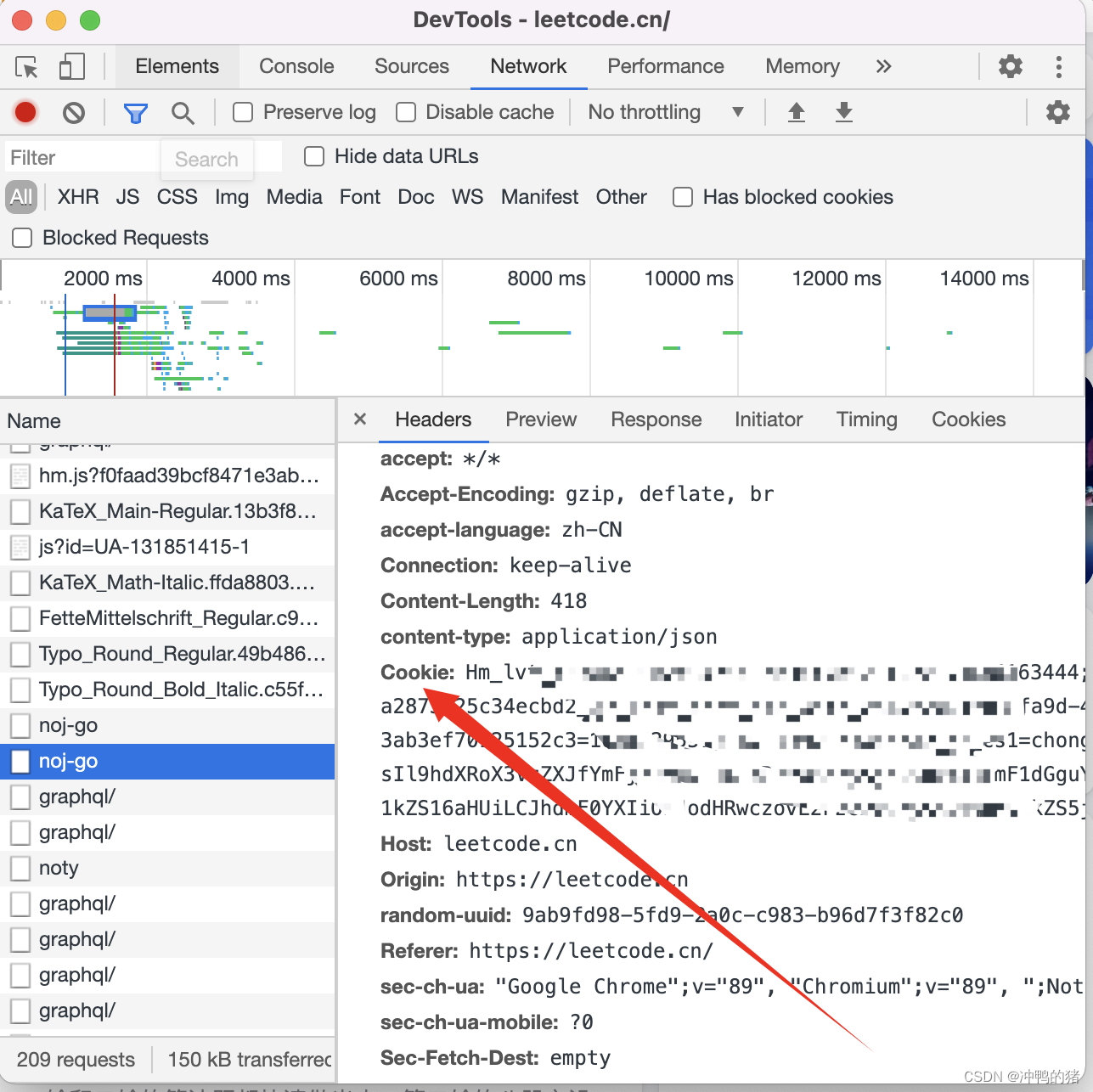Screen dimensions: 1093x1092
Task: Select the Network tab
Action: (528, 66)
